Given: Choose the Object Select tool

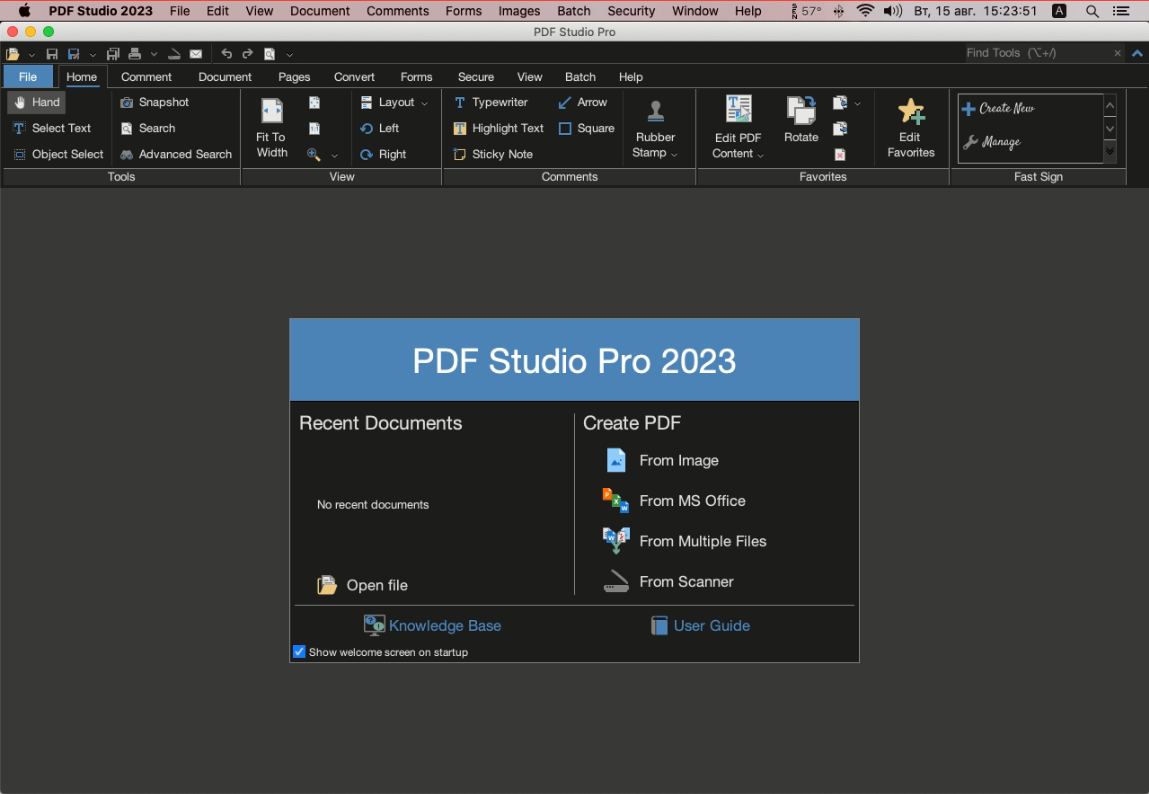Looking at the screenshot, I should [x=58, y=154].
